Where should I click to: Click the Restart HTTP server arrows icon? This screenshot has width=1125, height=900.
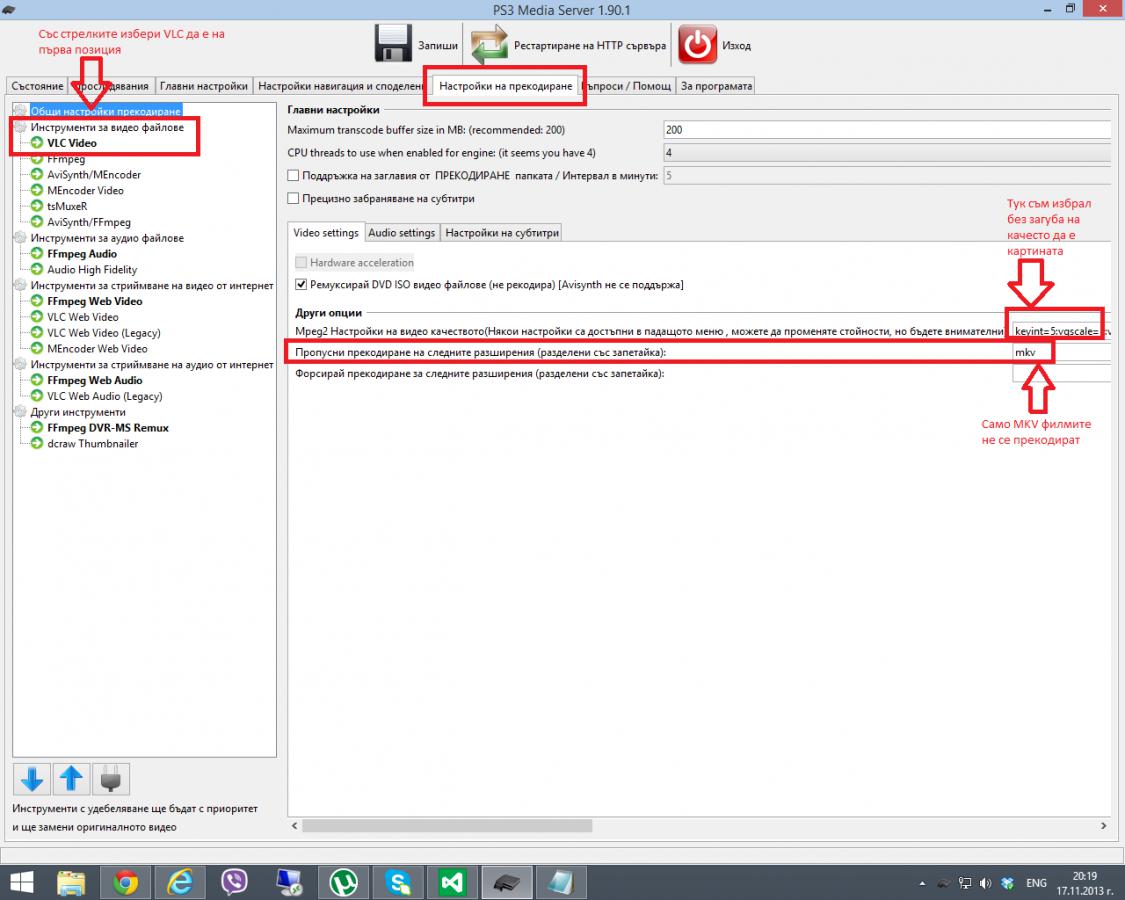[489, 44]
